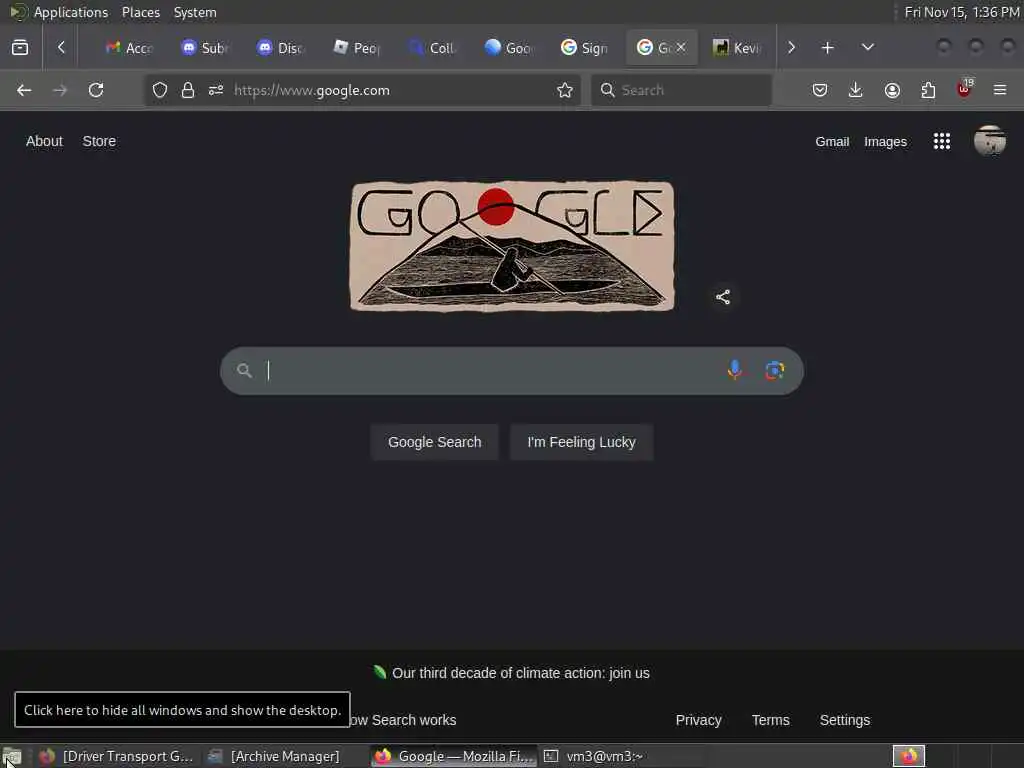Open the System menu

[195, 12]
